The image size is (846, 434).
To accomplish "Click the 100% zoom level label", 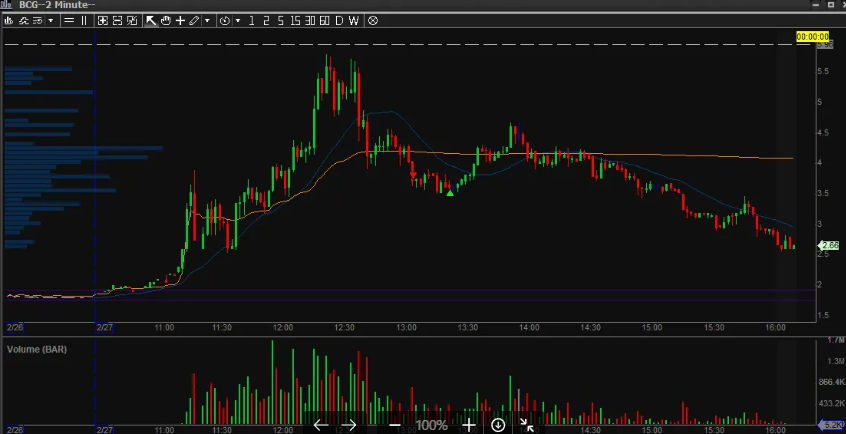I will click(431, 425).
